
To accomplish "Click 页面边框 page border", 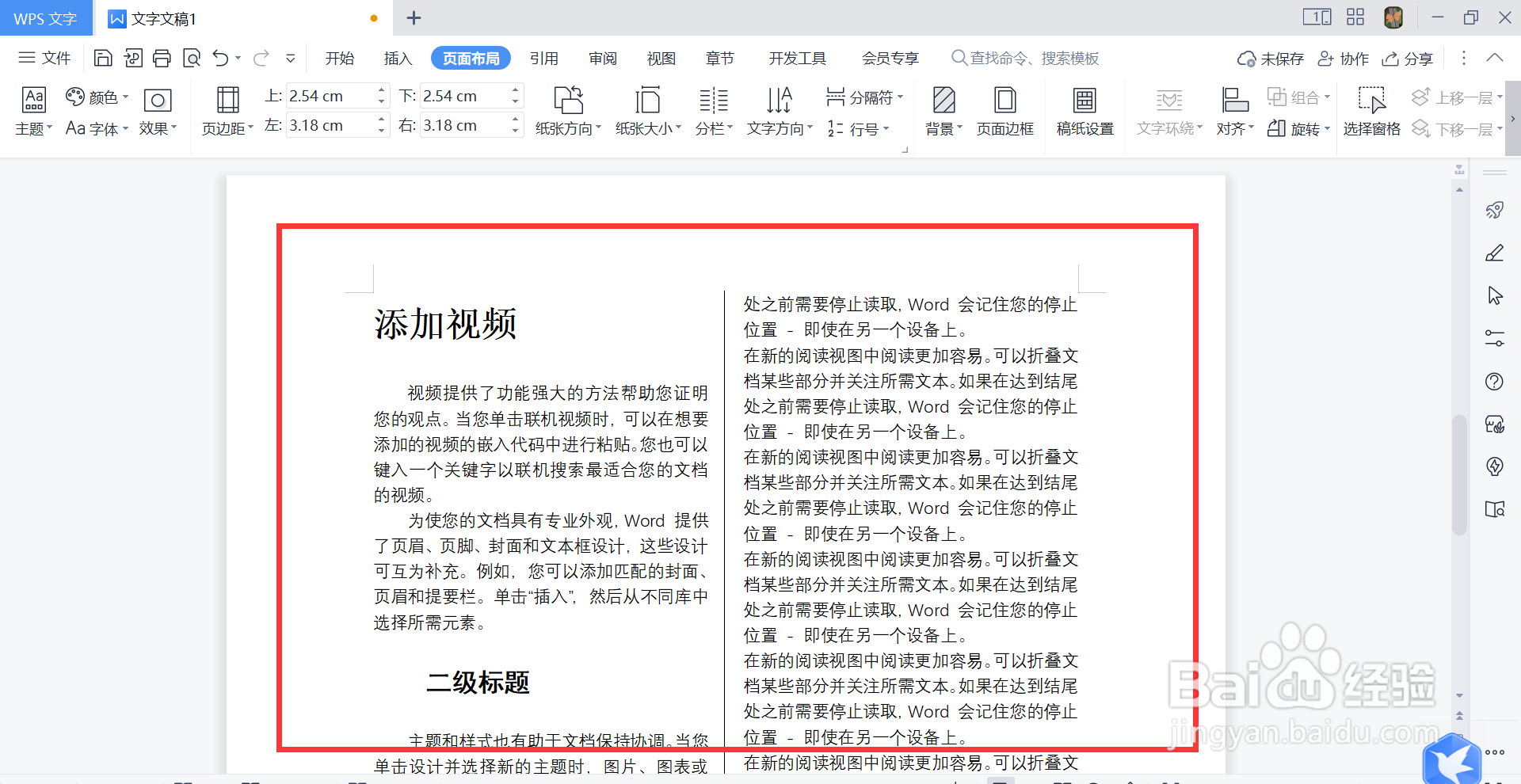I will click(x=1005, y=112).
